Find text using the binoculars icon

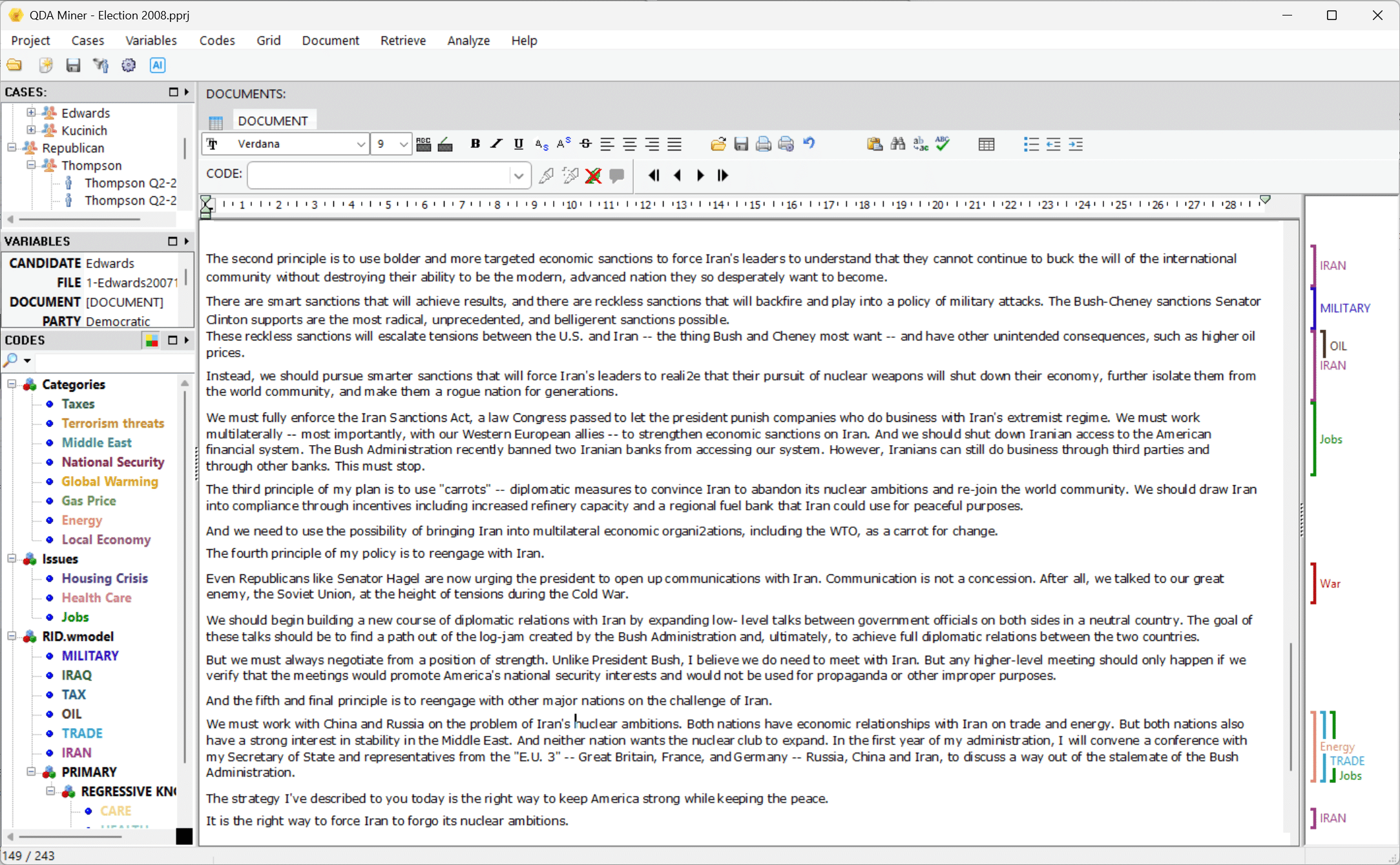click(x=898, y=144)
